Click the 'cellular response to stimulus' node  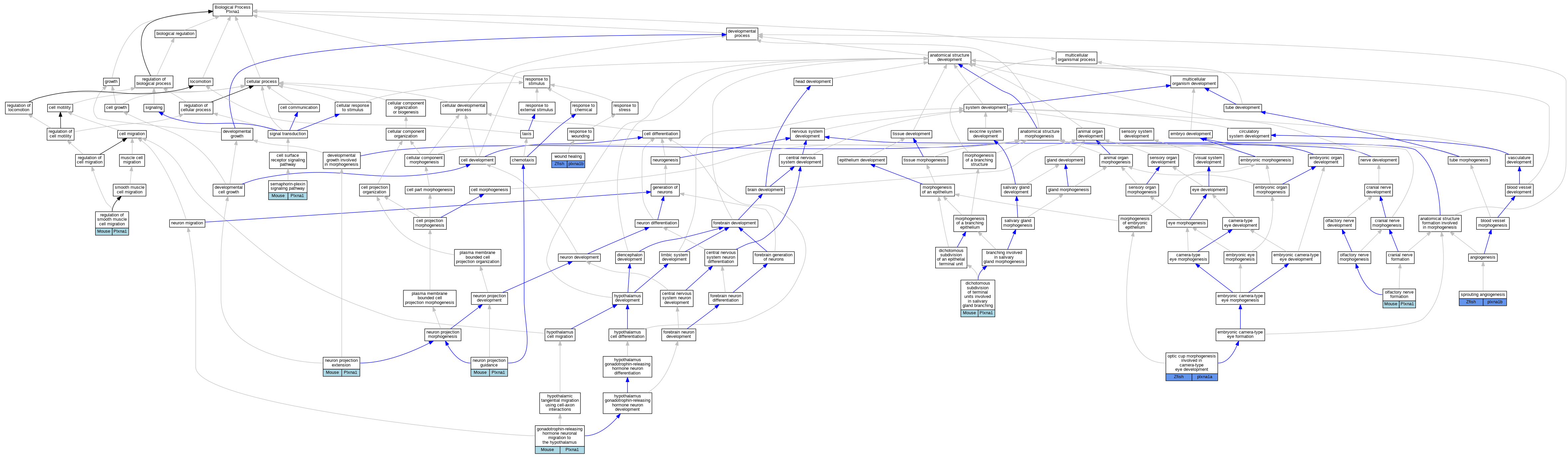coord(352,108)
